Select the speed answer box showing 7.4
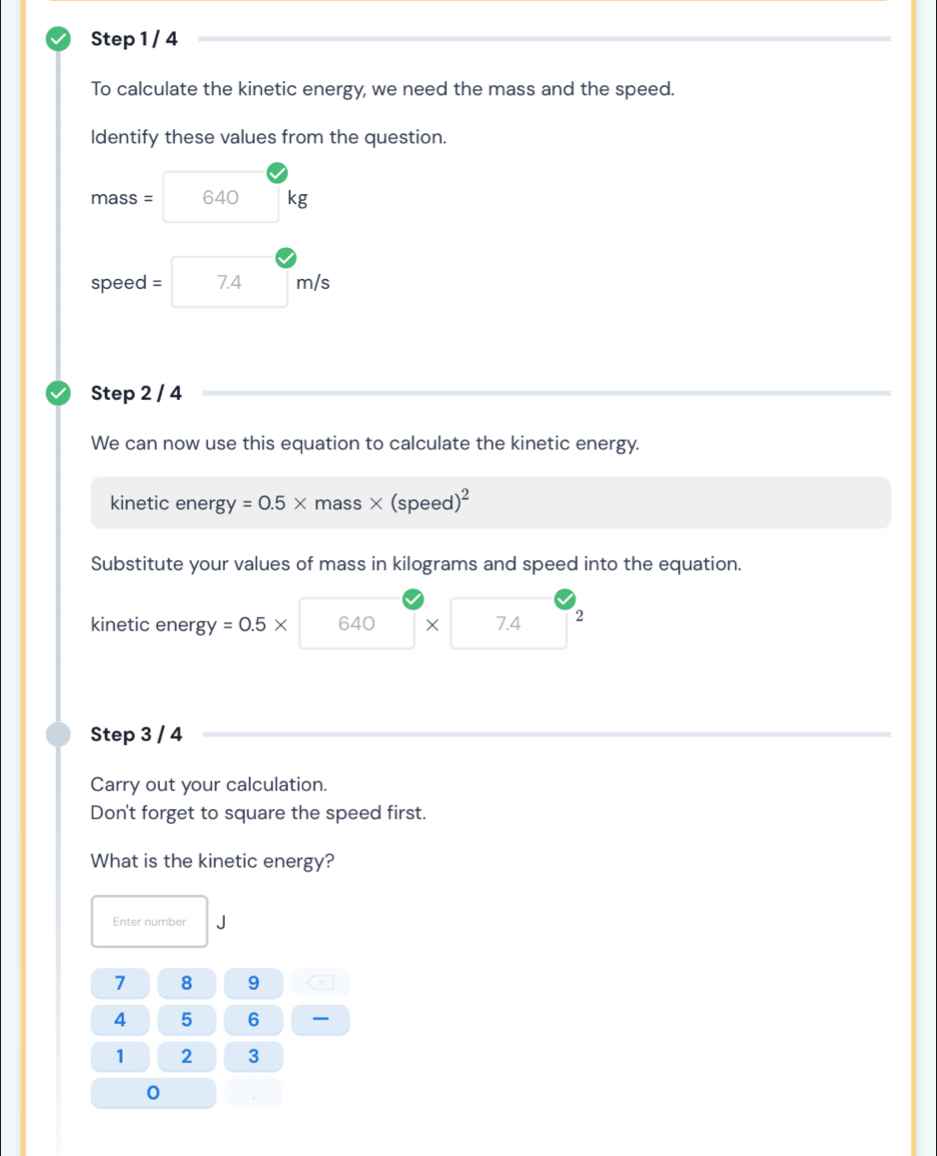 coord(230,283)
